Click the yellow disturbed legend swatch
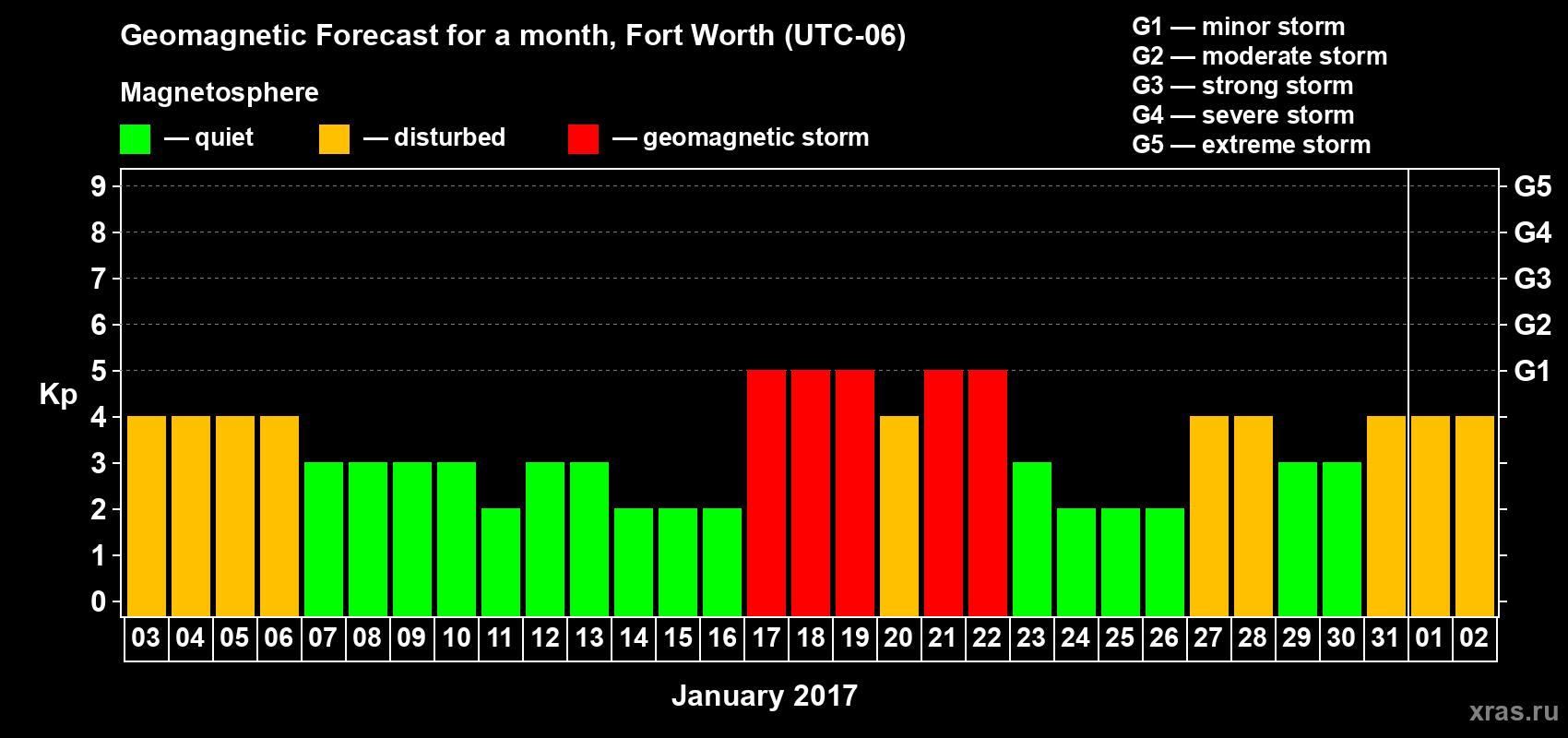The image size is (1568, 738). (x=334, y=139)
